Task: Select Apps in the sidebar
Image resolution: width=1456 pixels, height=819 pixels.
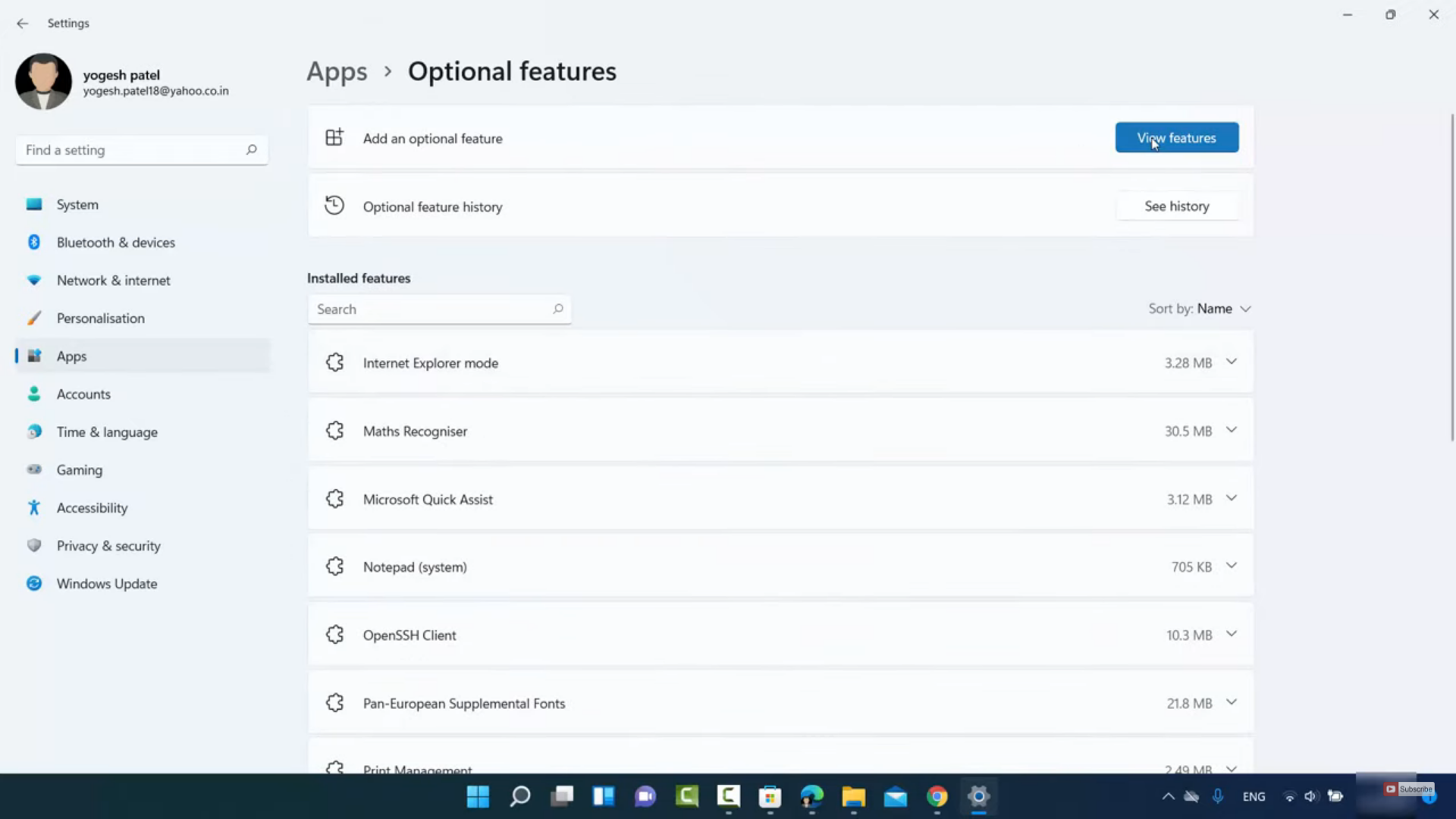Action: point(143,356)
